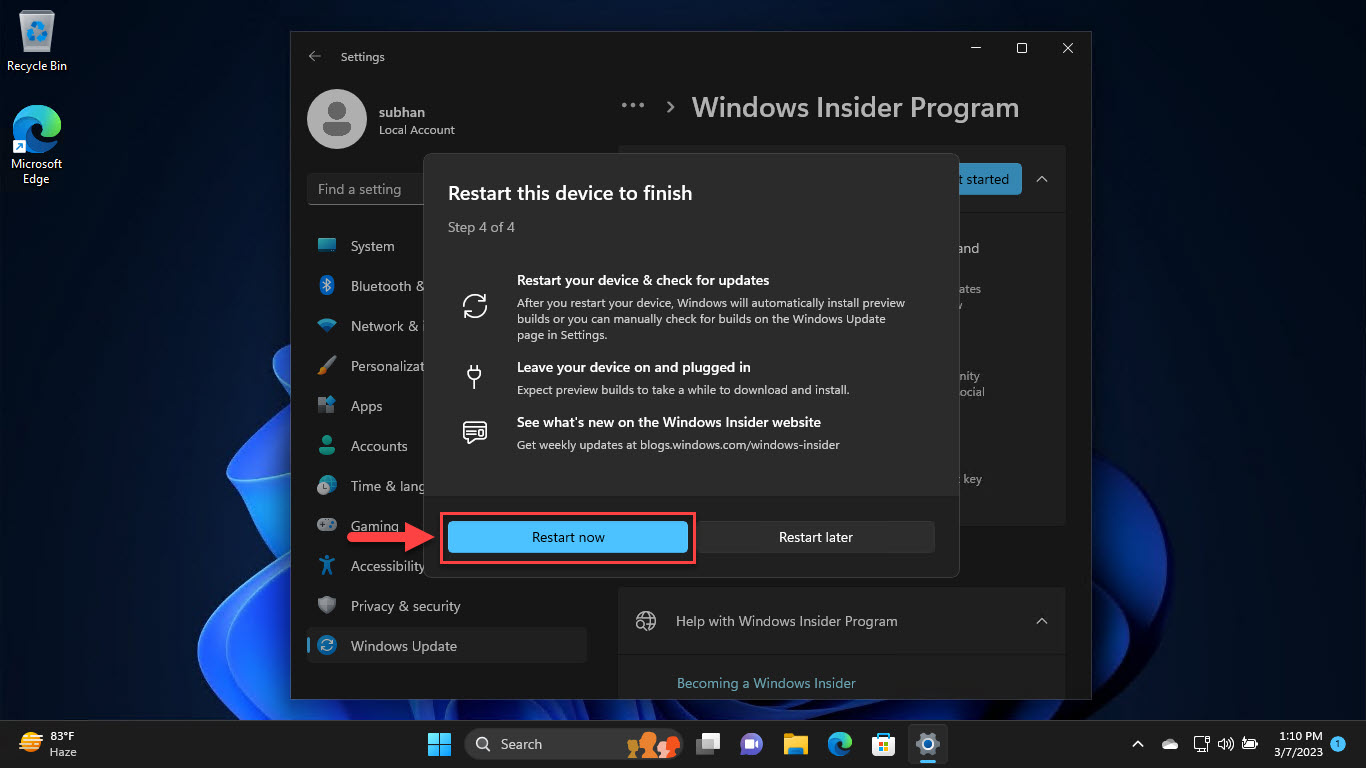This screenshot has width=1366, height=768.
Task: Click the volume speaker tray icon
Action: pyautogui.click(x=1225, y=744)
